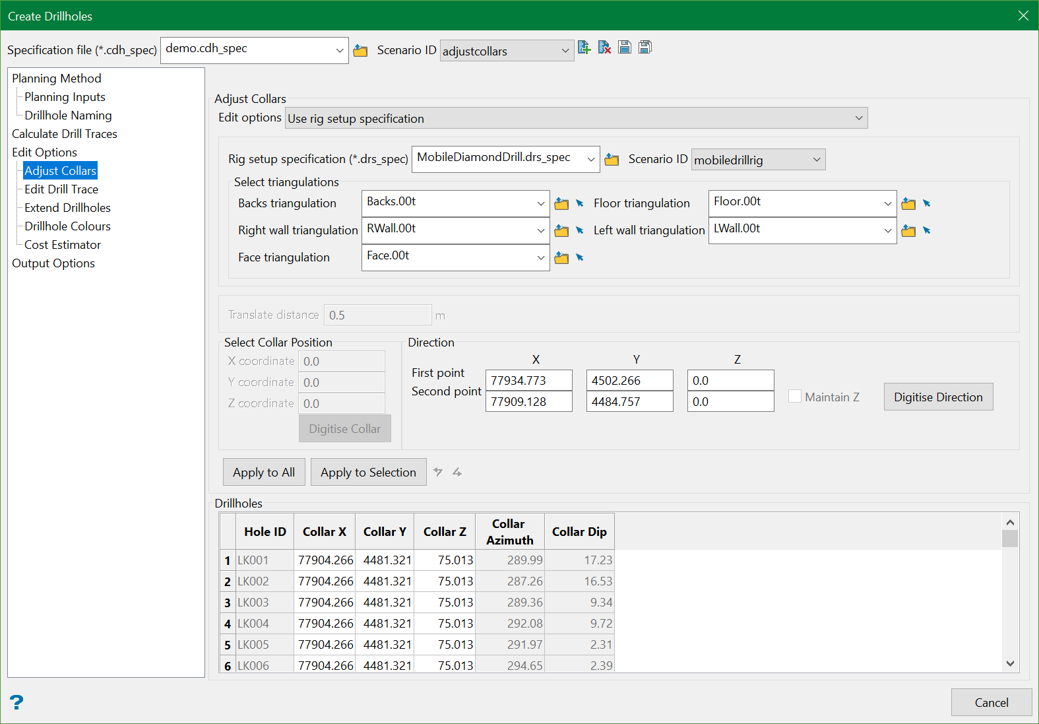The image size is (1039, 724).
Task: Browse for Floor triangulation file
Action: point(908,204)
